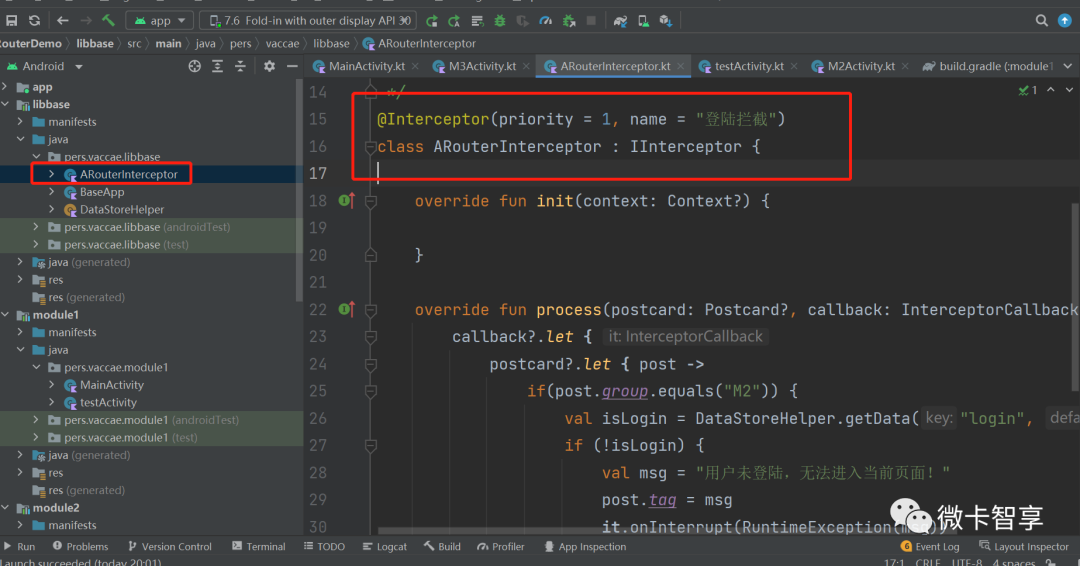Click the editor horizontal scrollbar thumb
1080x566 pixels.
(665, 531)
